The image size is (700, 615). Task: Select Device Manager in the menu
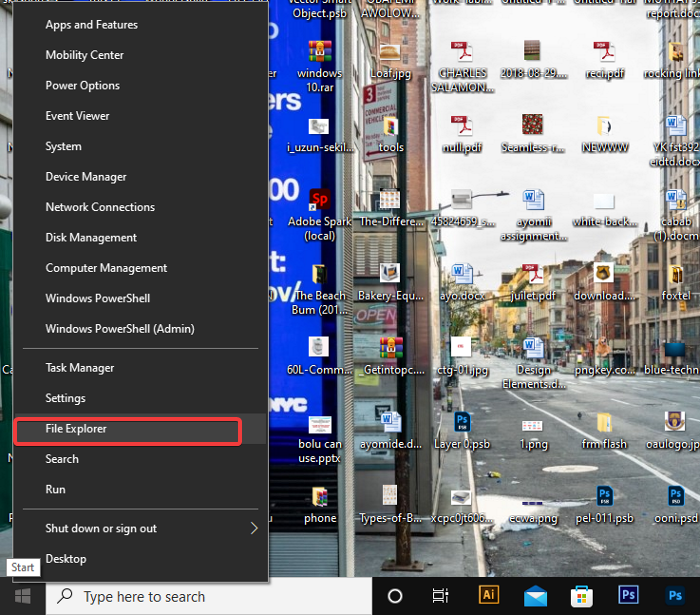point(86,177)
